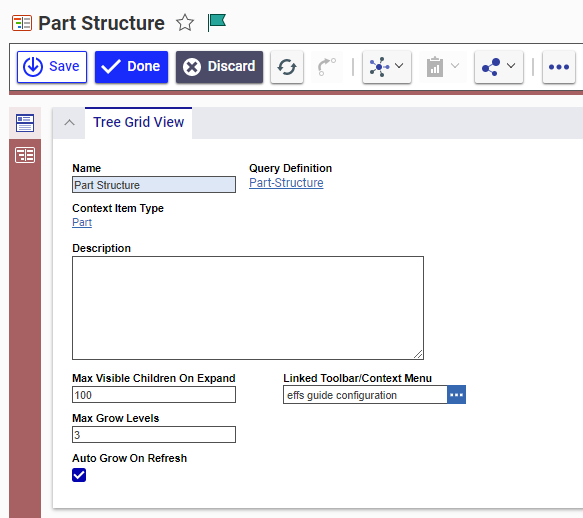Click the Part Structure item type icon

(x=22, y=23)
